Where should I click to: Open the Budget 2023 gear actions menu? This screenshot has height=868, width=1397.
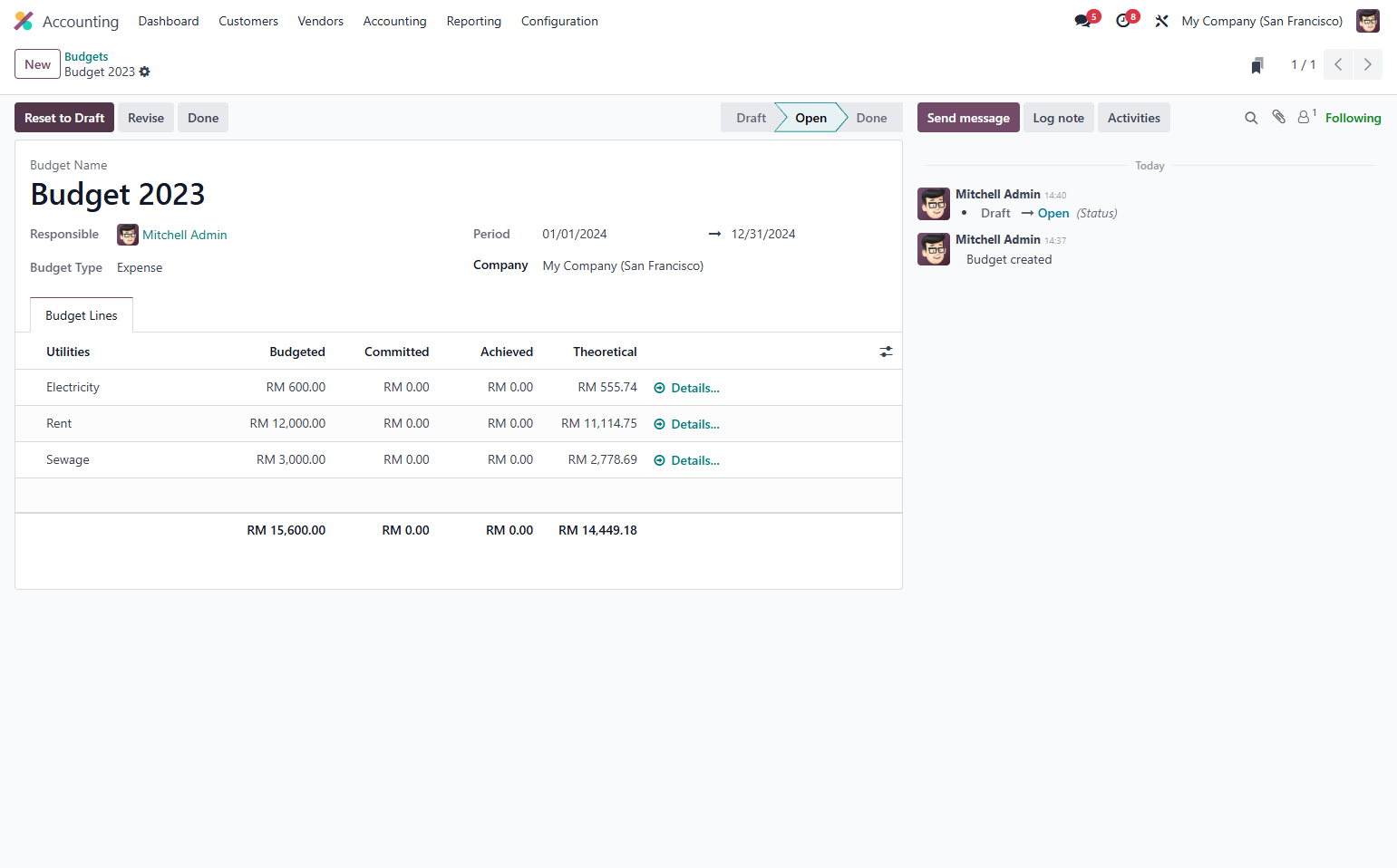[145, 72]
